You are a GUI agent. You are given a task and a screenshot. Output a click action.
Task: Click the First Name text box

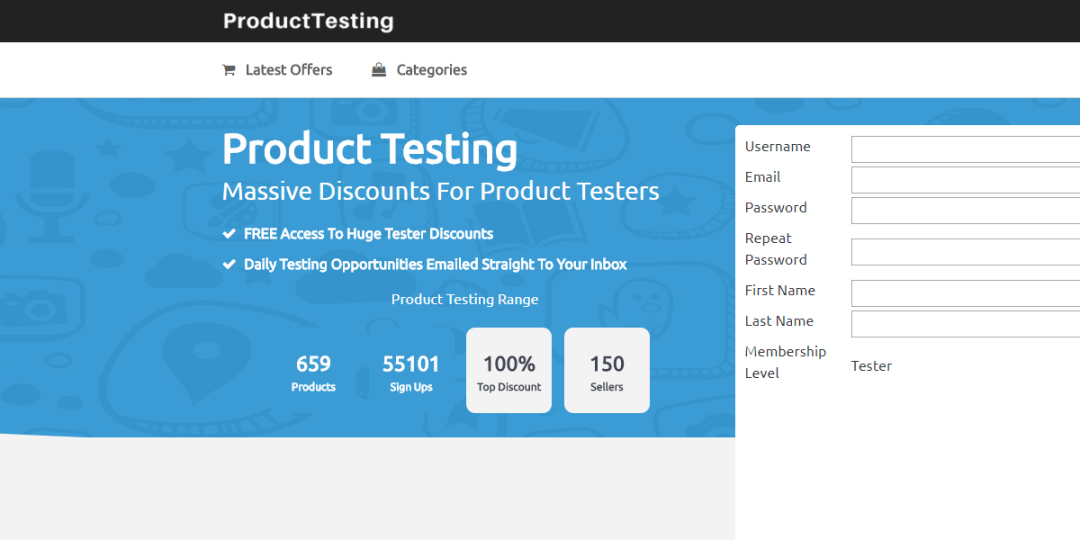(965, 293)
